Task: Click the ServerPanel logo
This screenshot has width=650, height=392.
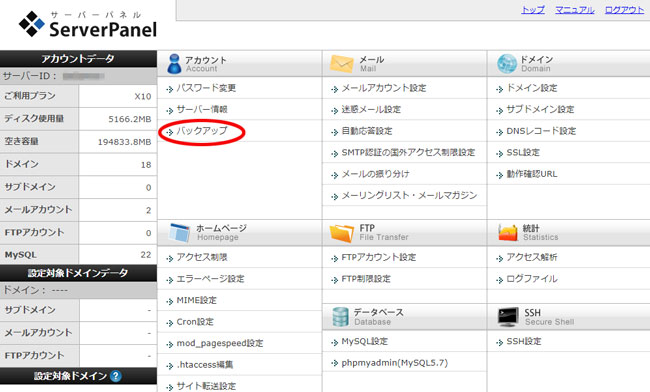Action: click(88, 24)
